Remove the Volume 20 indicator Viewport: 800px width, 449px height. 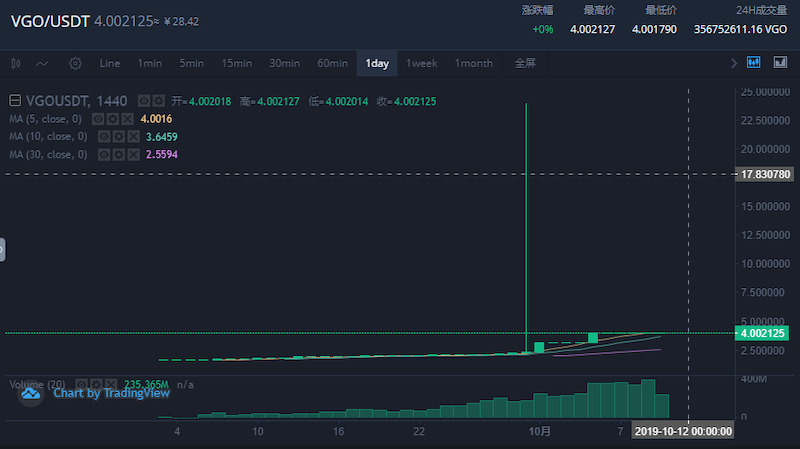(111, 384)
